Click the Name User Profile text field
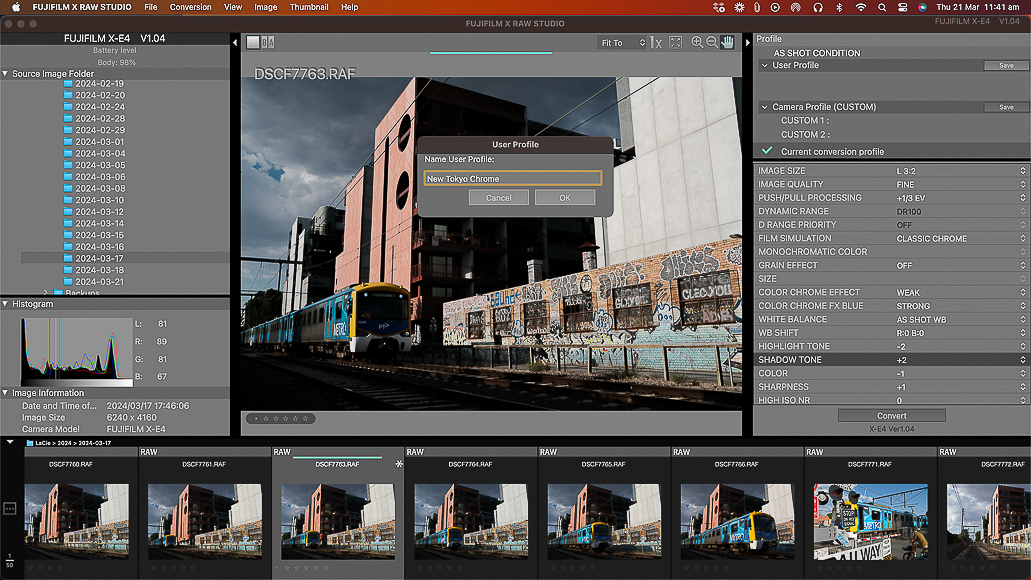Viewport: 1031px width, 580px height. pos(513,178)
